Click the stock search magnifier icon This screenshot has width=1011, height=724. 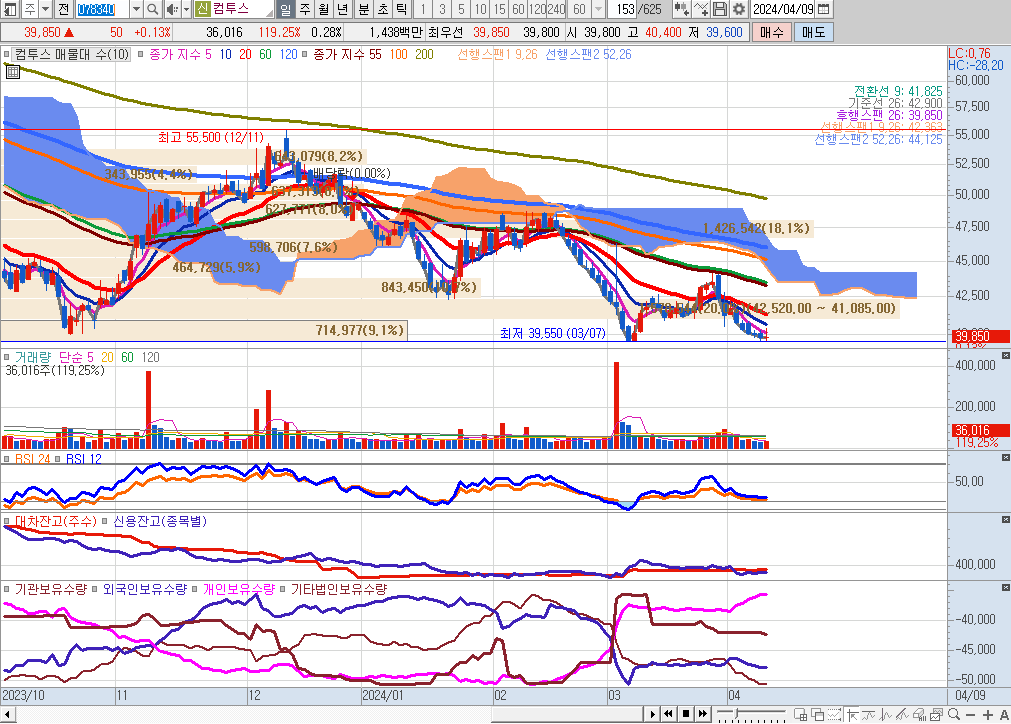[152, 9]
